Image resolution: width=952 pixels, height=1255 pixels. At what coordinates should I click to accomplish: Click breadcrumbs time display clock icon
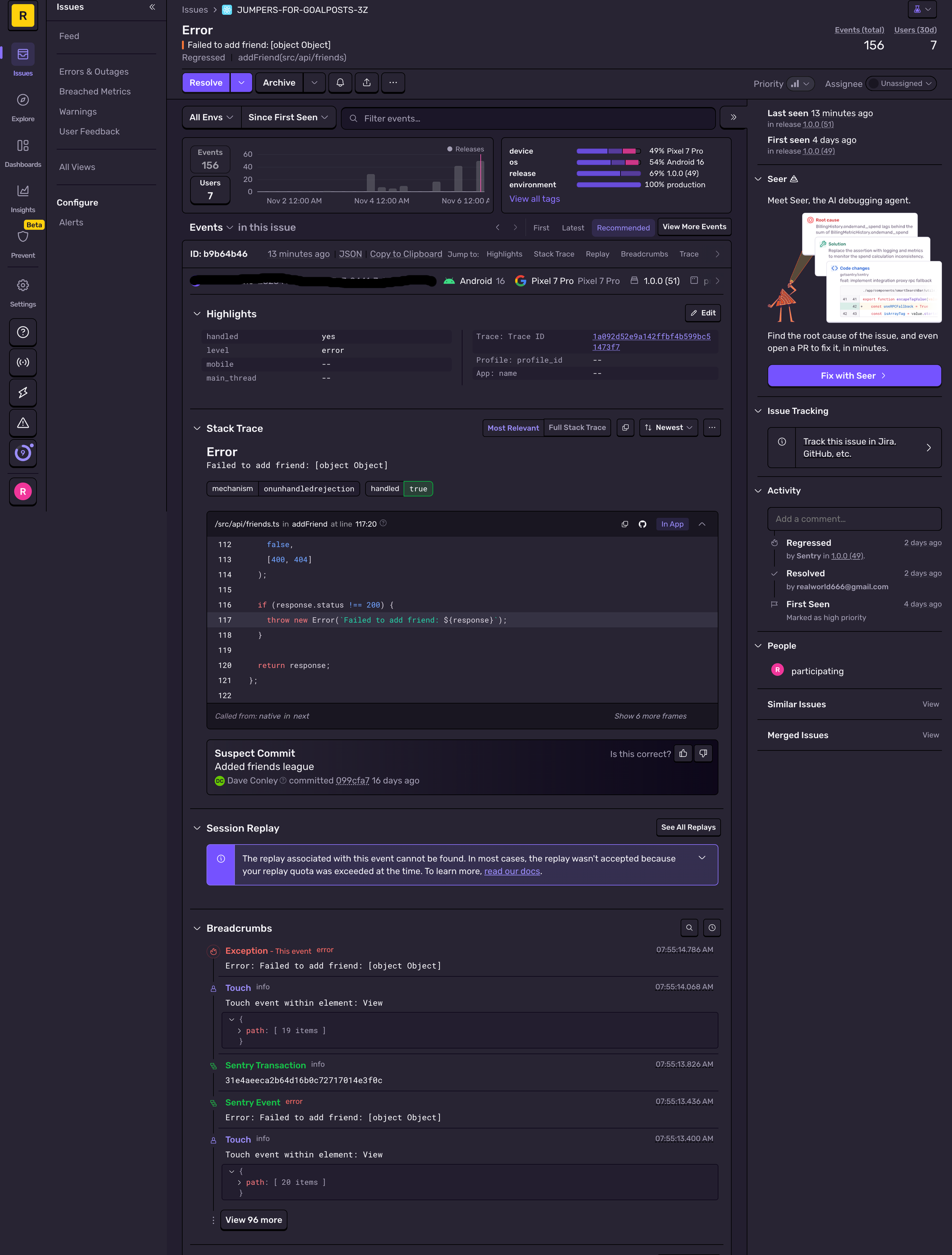712,928
